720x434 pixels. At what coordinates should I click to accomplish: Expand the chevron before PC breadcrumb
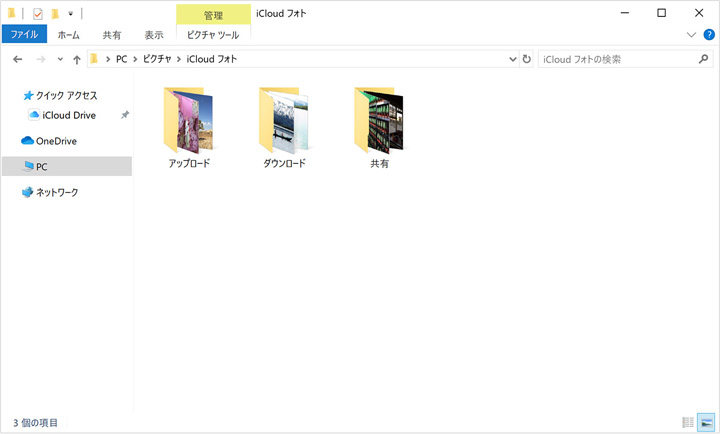click(108, 59)
